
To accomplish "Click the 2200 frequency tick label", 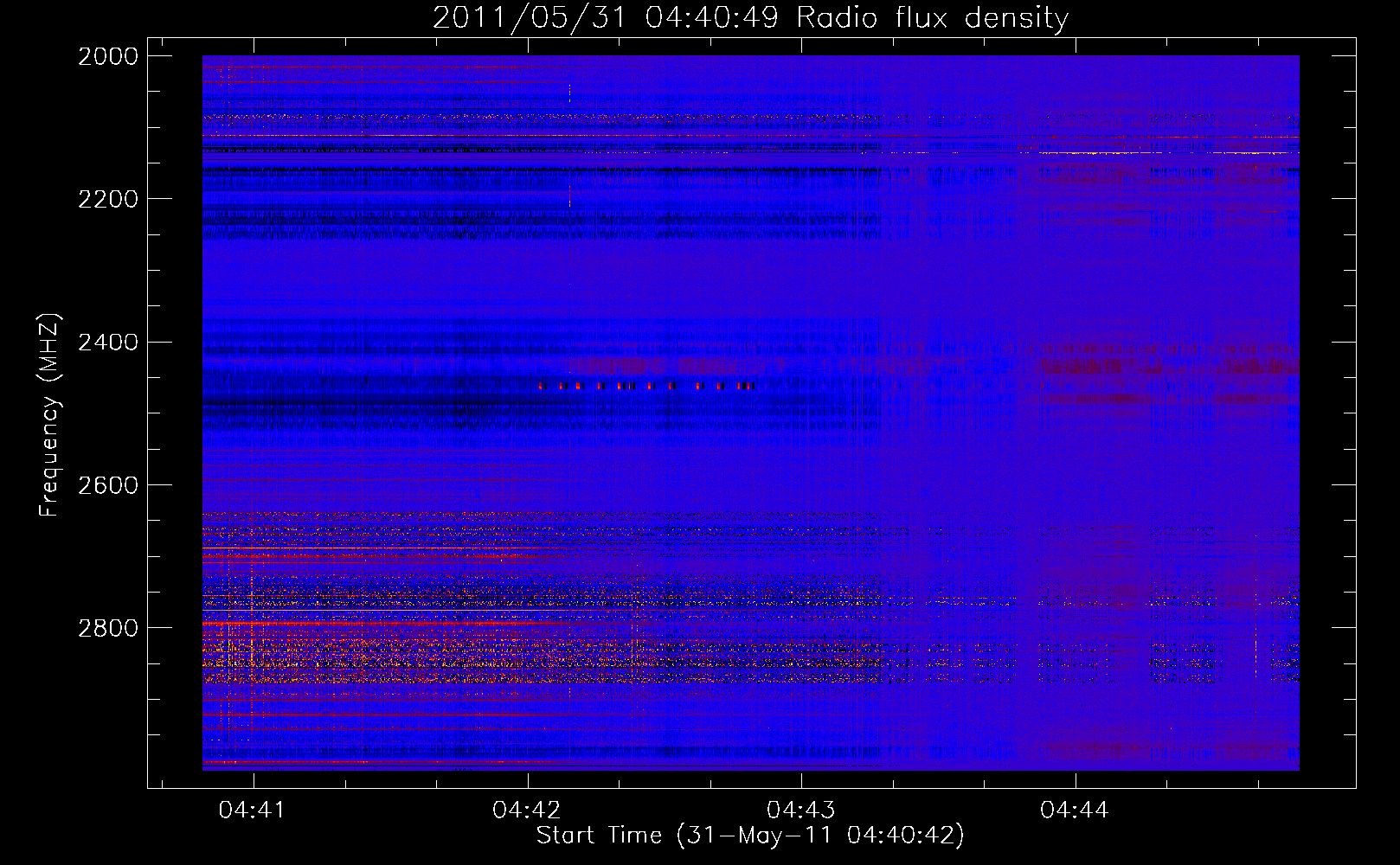I will [x=108, y=199].
